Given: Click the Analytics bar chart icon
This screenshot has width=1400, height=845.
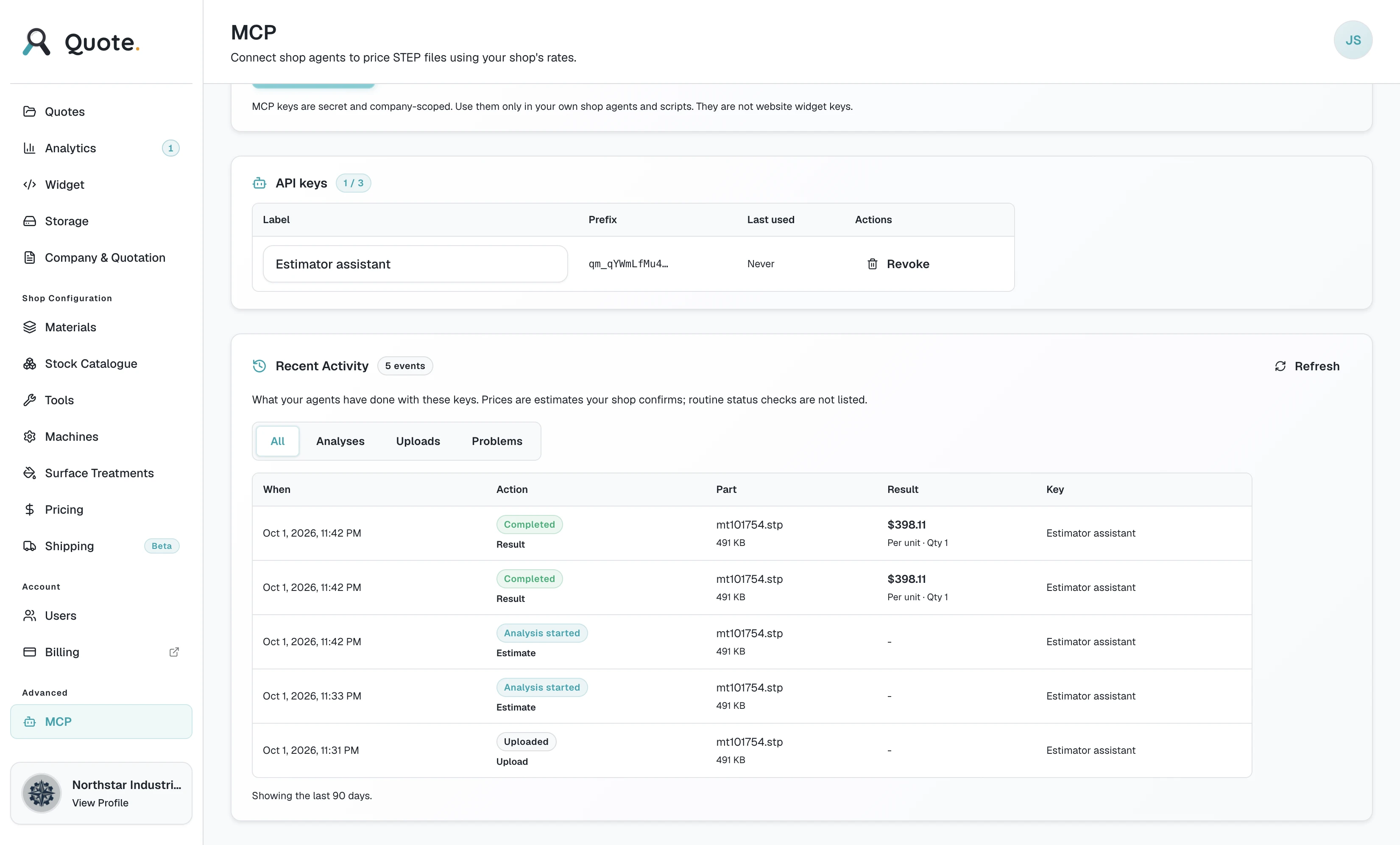Looking at the screenshot, I should click(x=30, y=148).
